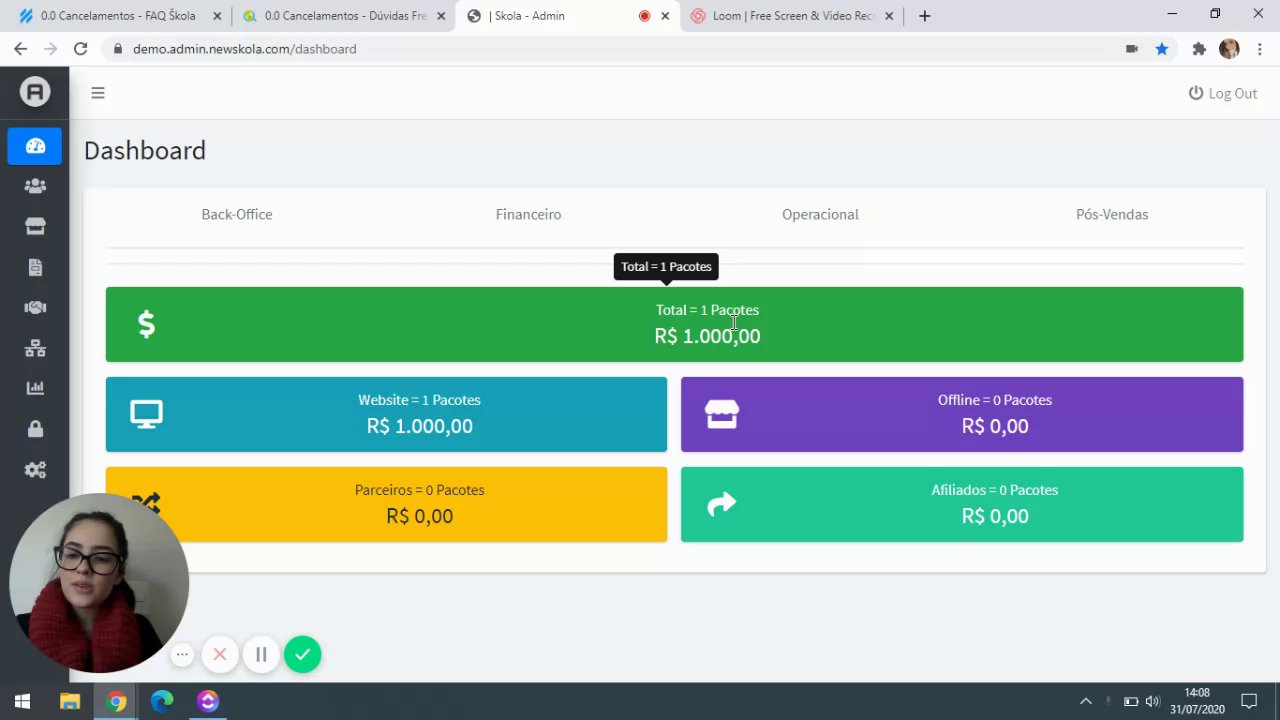Screen dimensions: 1280x720
Task: Open the Windows Start menu
Action: tap(22, 702)
